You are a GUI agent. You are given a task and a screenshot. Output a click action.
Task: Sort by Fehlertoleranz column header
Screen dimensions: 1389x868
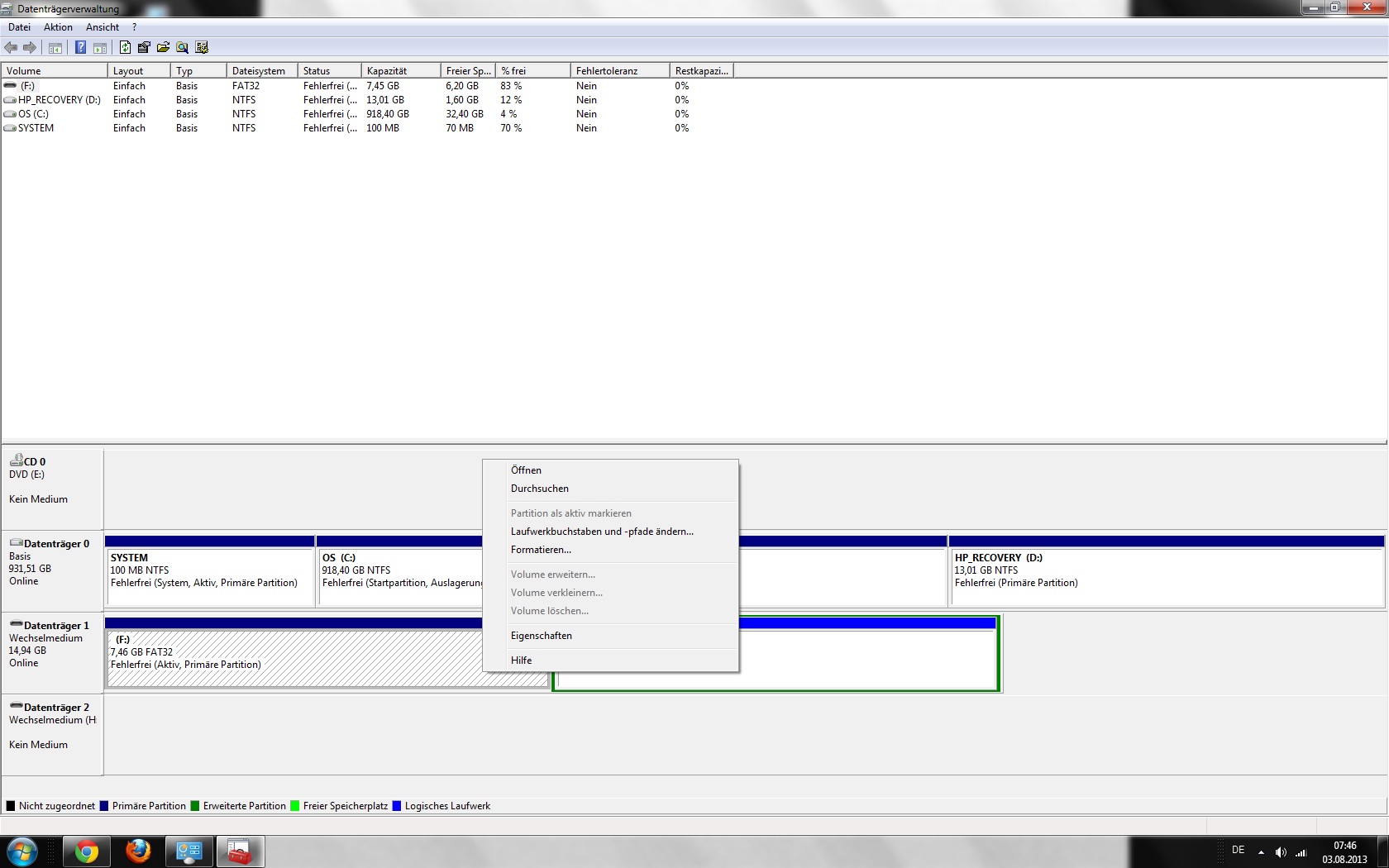point(620,71)
